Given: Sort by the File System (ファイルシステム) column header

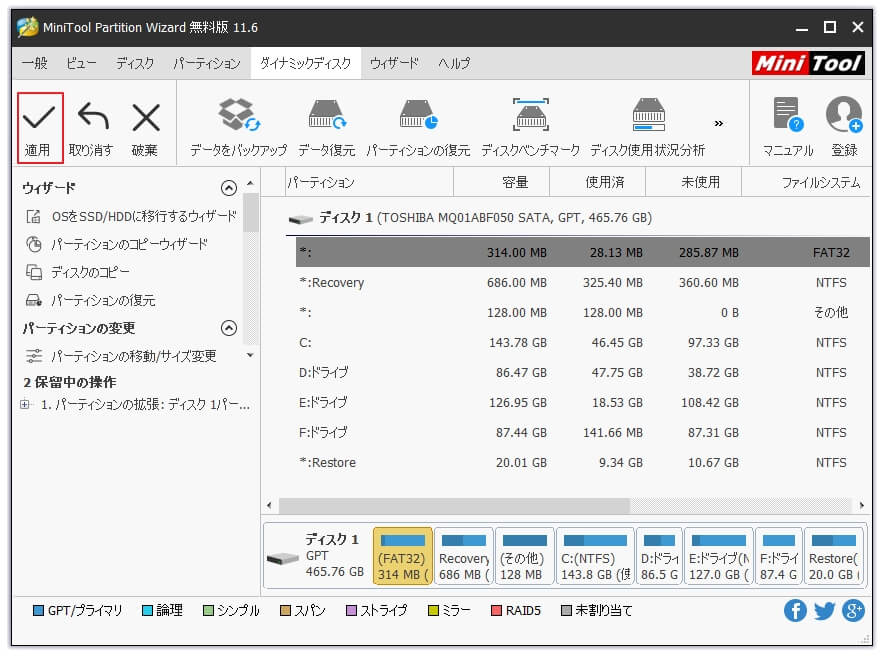Looking at the screenshot, I should (806, 182).
